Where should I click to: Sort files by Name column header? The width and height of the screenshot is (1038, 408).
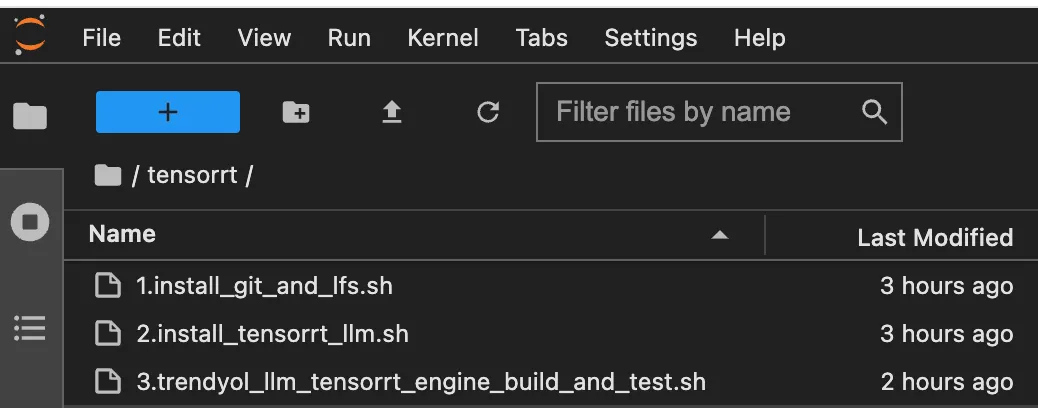[x=122, y=234]
